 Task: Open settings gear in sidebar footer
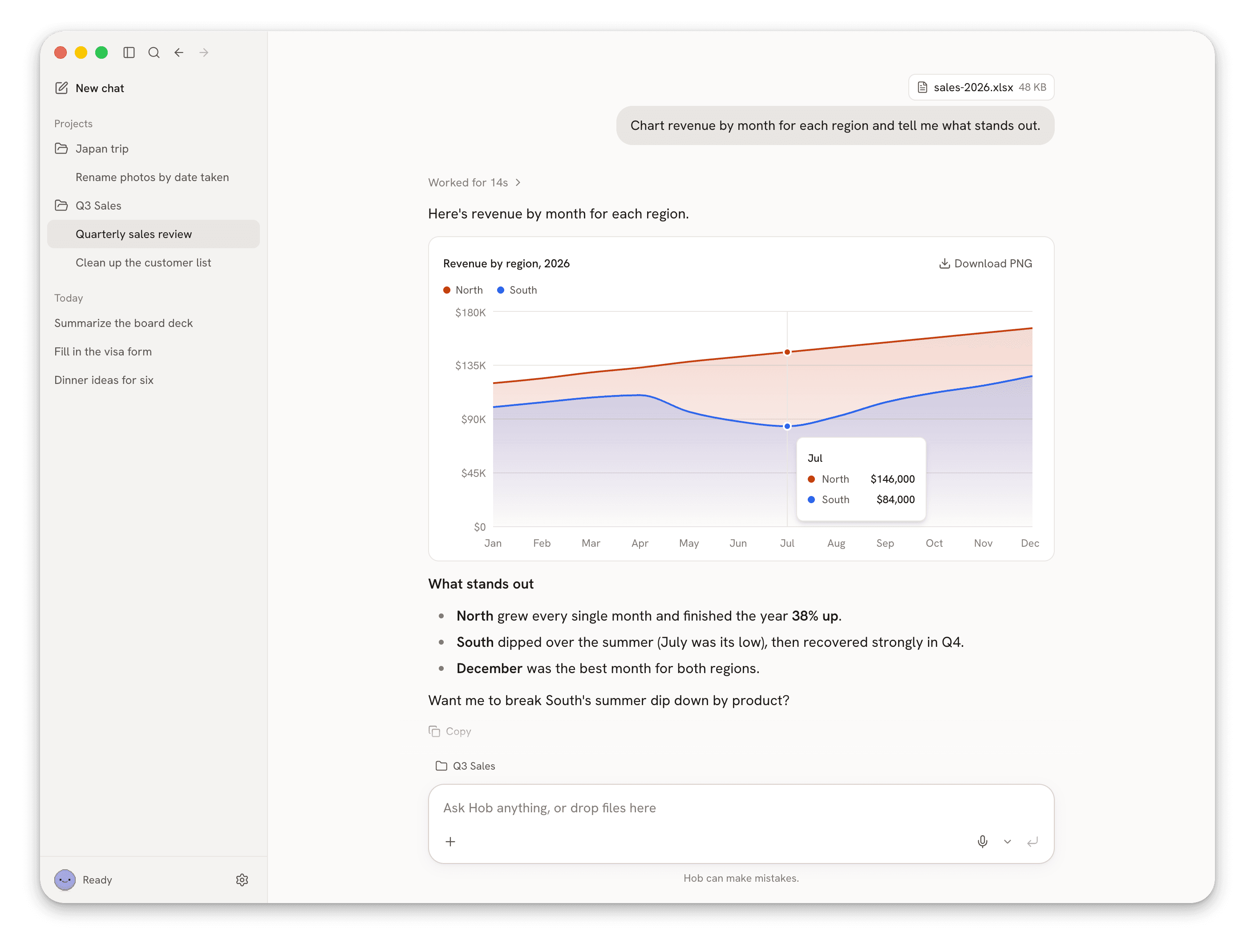[242, 880]
